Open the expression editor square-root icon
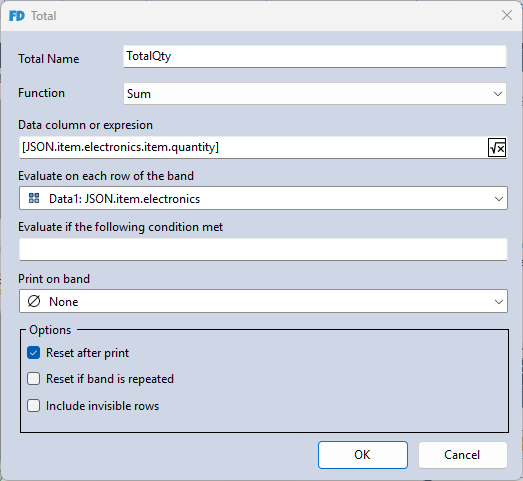 click(x=497, y=147)
